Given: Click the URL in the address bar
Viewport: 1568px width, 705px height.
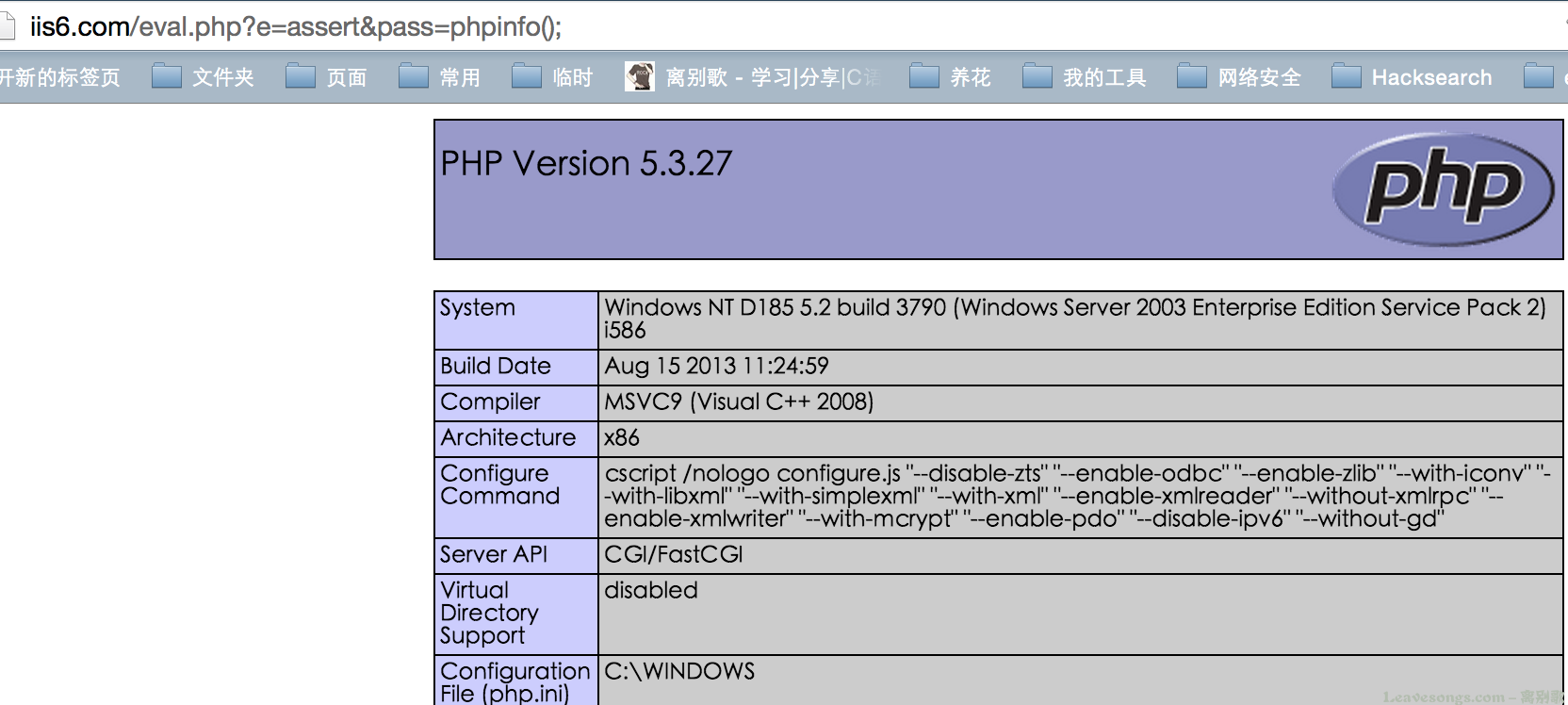Looking at the screenshot, I should pyautogui.click(x=296, y=26).
